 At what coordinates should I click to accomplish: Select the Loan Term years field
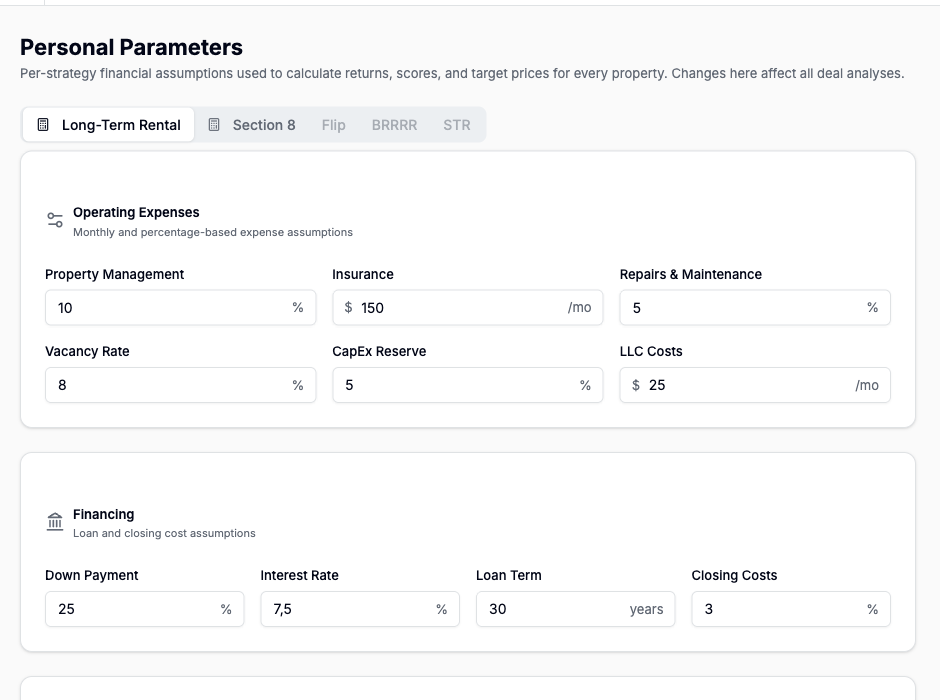pos(575,609)
